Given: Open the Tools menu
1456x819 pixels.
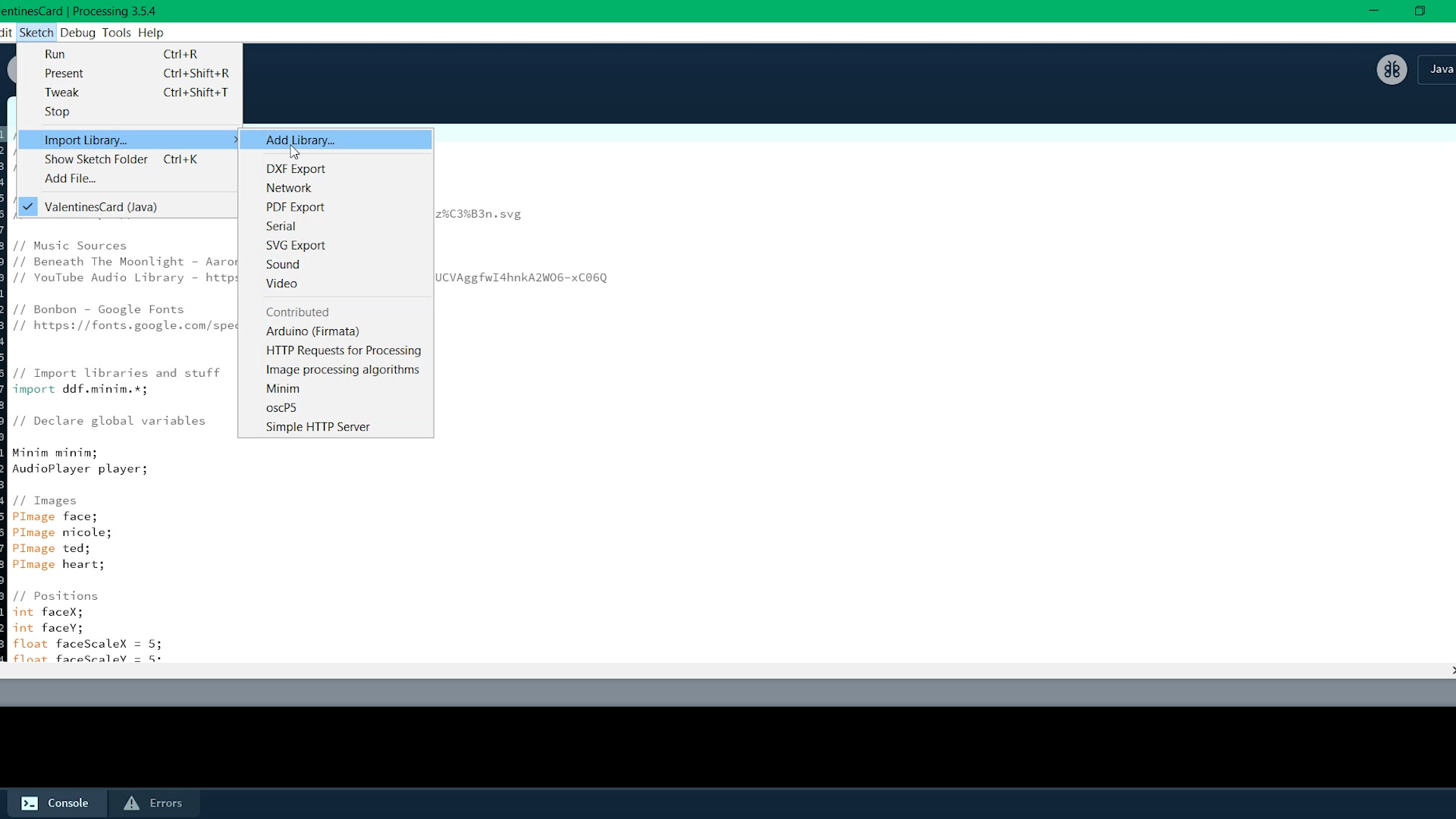Looking at the screenshot, I should coord(116,33).
